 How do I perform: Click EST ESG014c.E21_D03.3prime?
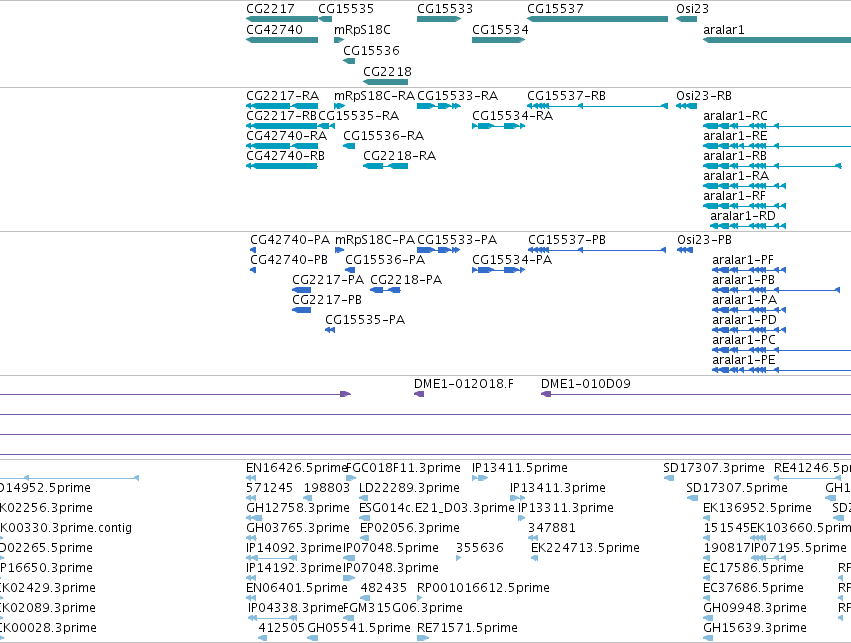pos(437,508)
